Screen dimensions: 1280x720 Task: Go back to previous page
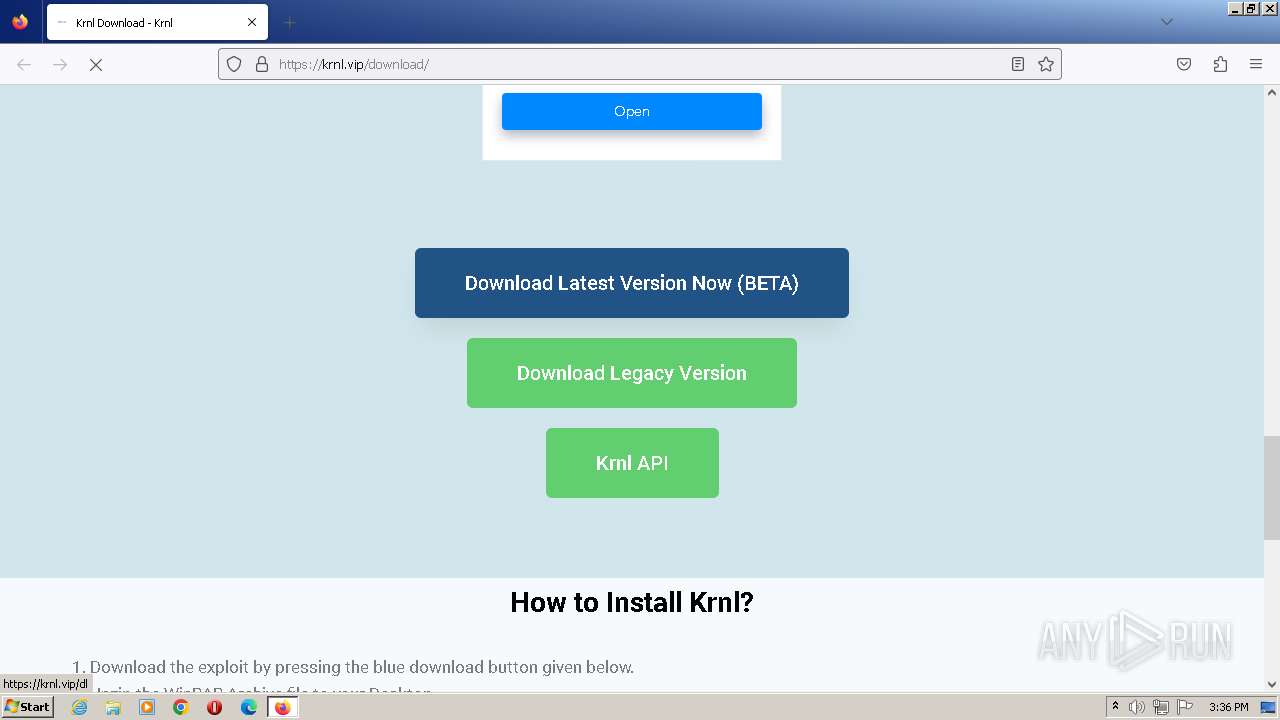click(x=24, y=64)
